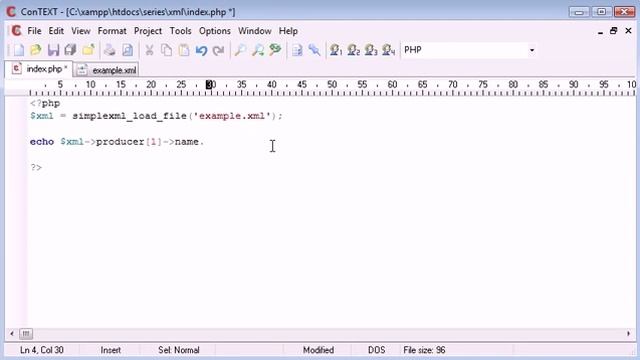Open the View menu
The height and width of the screenshot is (360, 640).
tap(81, 31)
